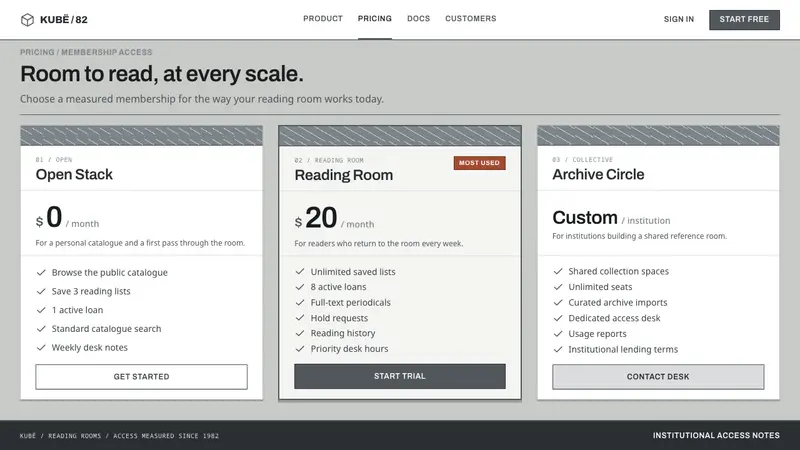Open the Product nav item
Viewport: 800px width, 450px height.
[x=323, y=19]
